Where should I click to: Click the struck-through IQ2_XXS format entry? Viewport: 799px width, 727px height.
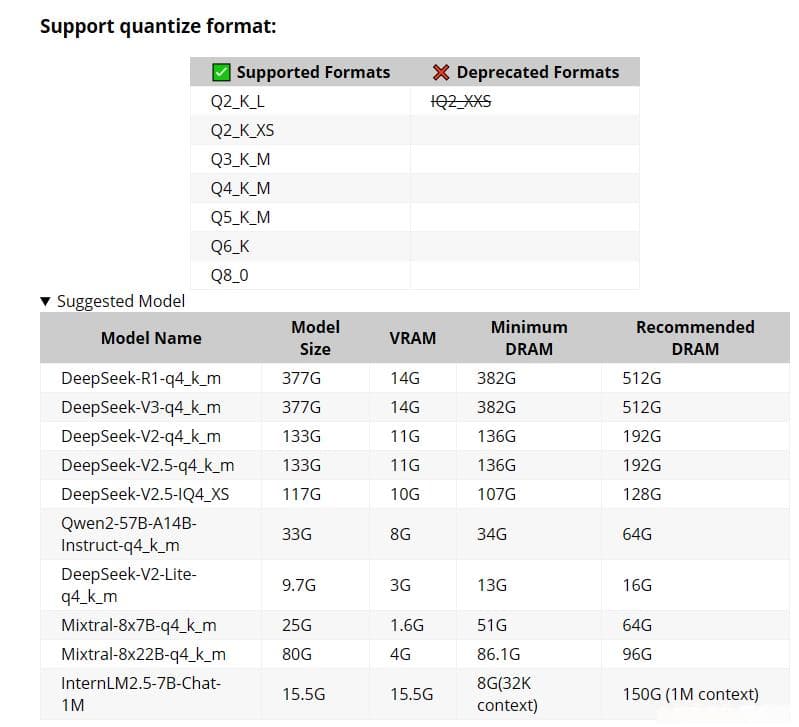click(x=461, y=101)
